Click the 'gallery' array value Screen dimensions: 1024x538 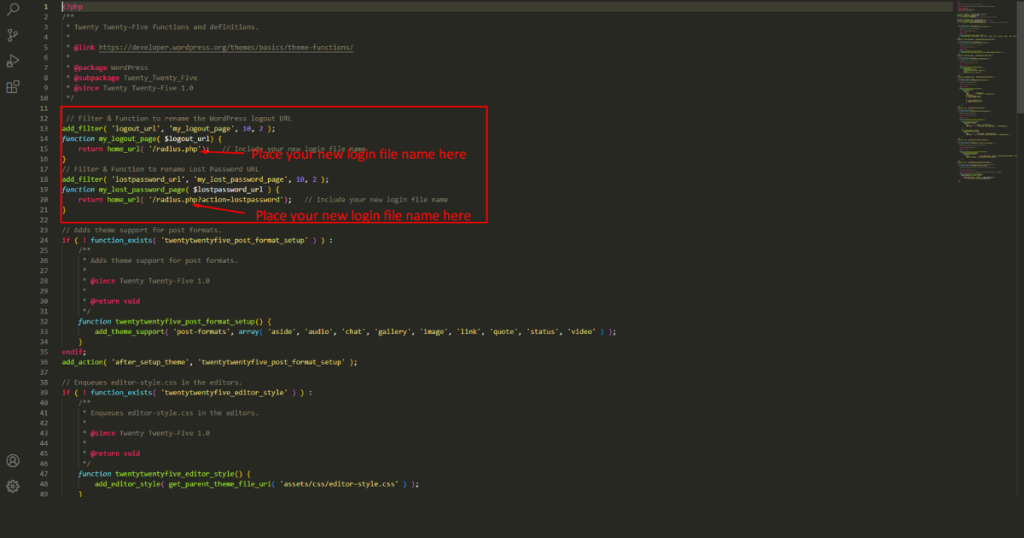coord(392,332)
